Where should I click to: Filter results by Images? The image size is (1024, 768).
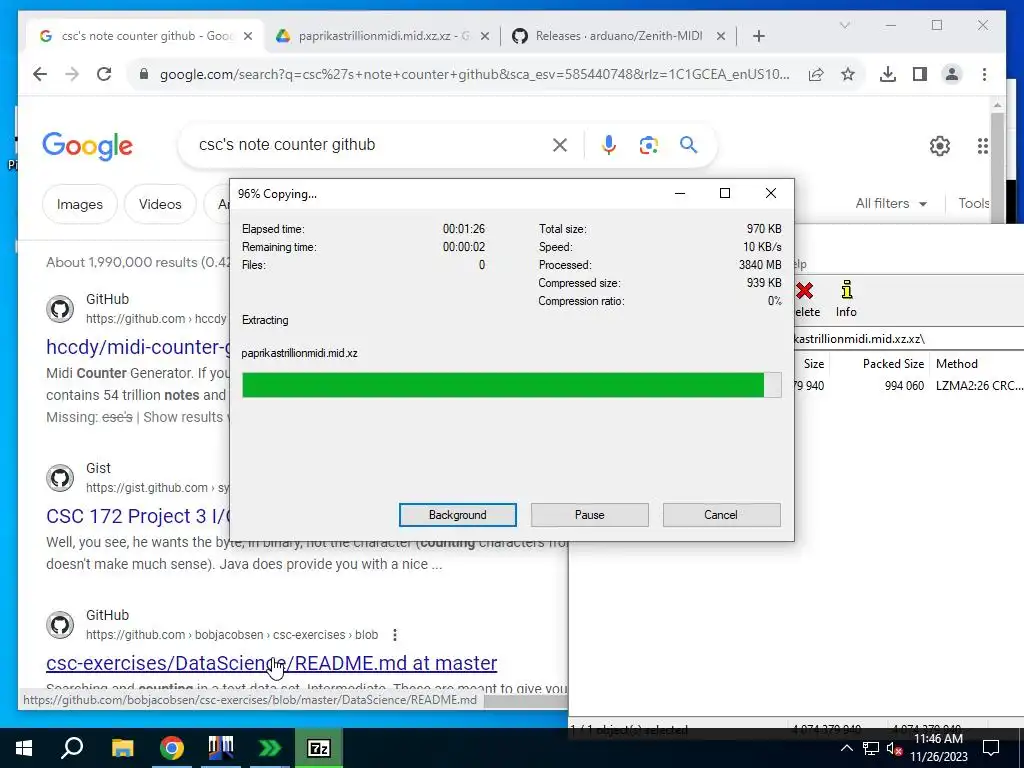tap(80, 204)
